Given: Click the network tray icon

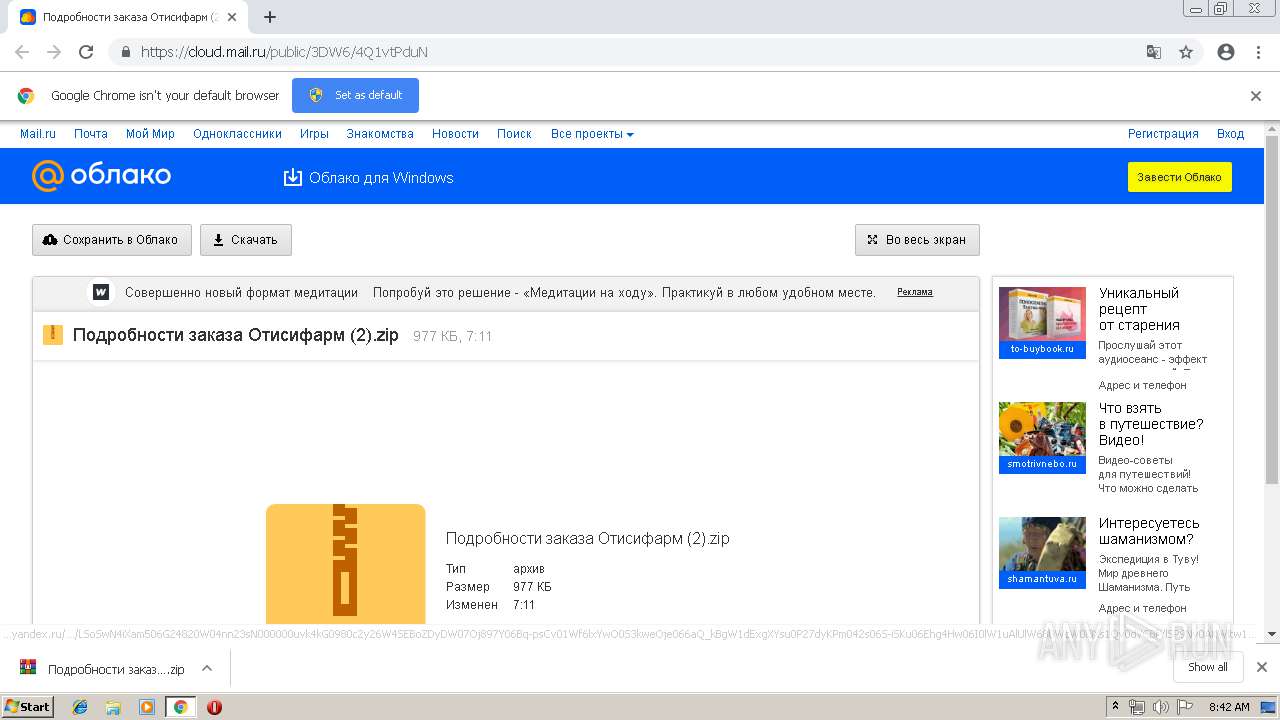Looking at the screenshot, I should coord(1137,707).
